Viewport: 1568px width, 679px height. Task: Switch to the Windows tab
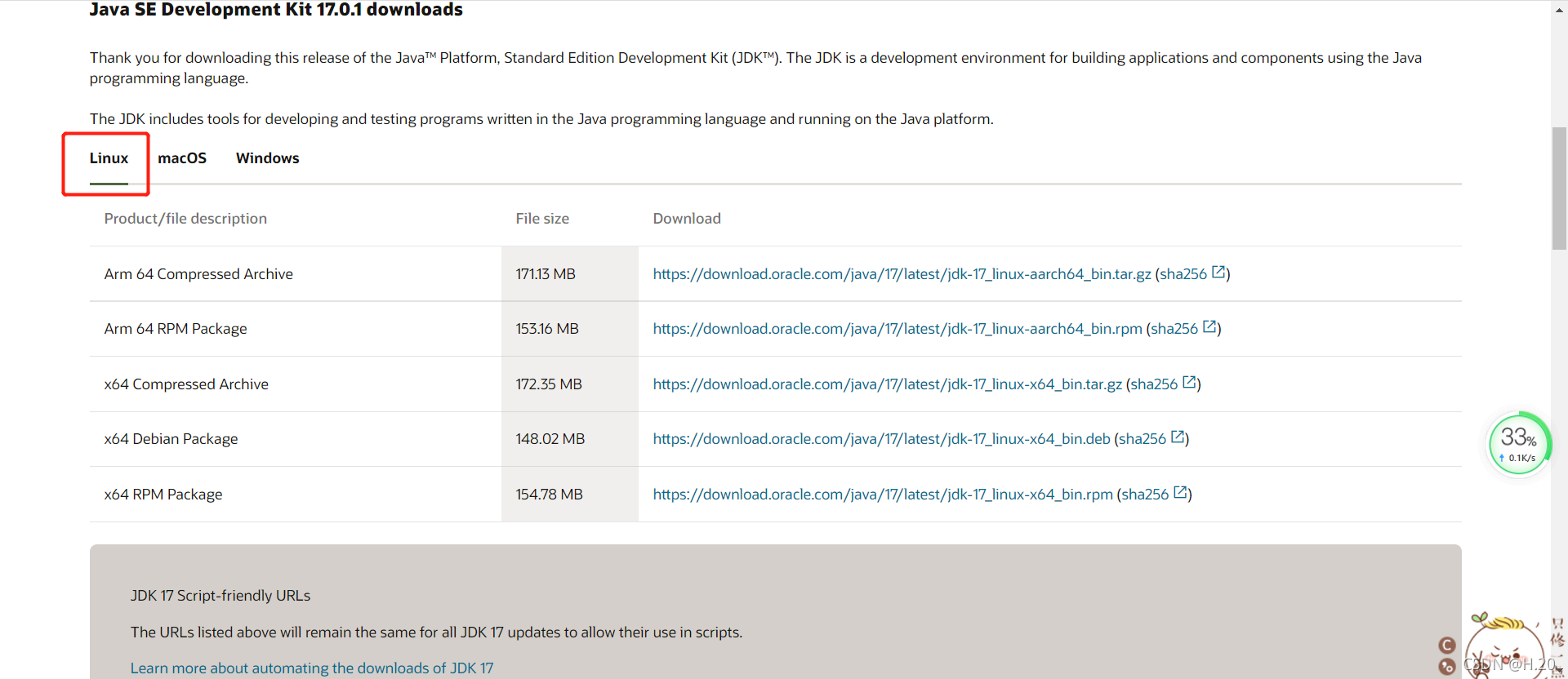point(268,158)
